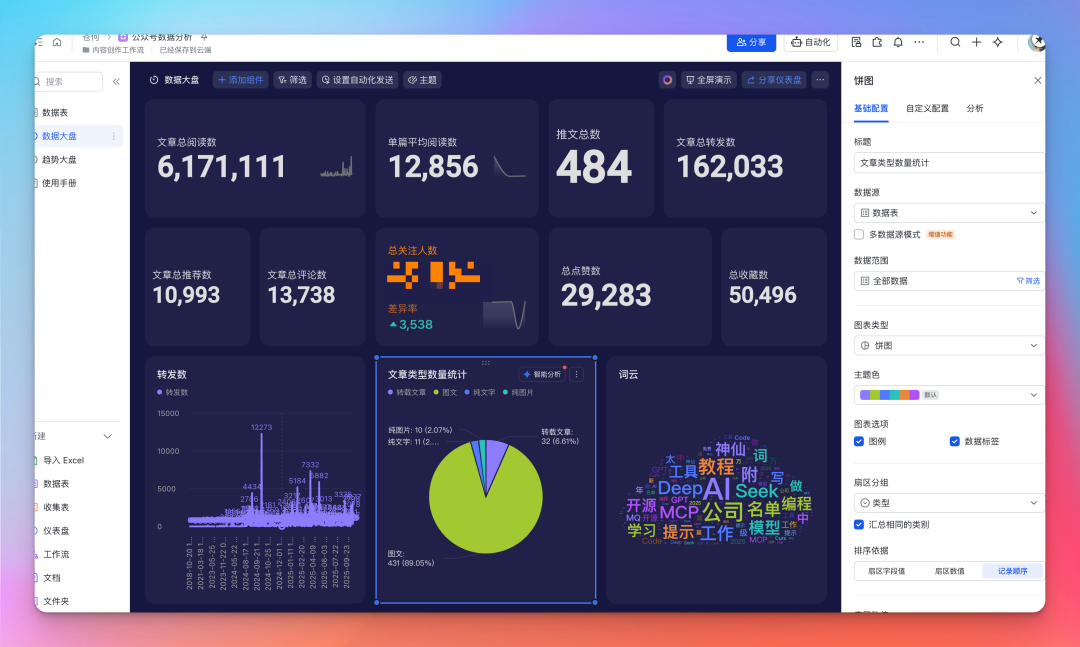Screen dimensions: 1080x647
Task: Click the 文章总阅读数 sparkline card
Action: (x=255, y=158)
